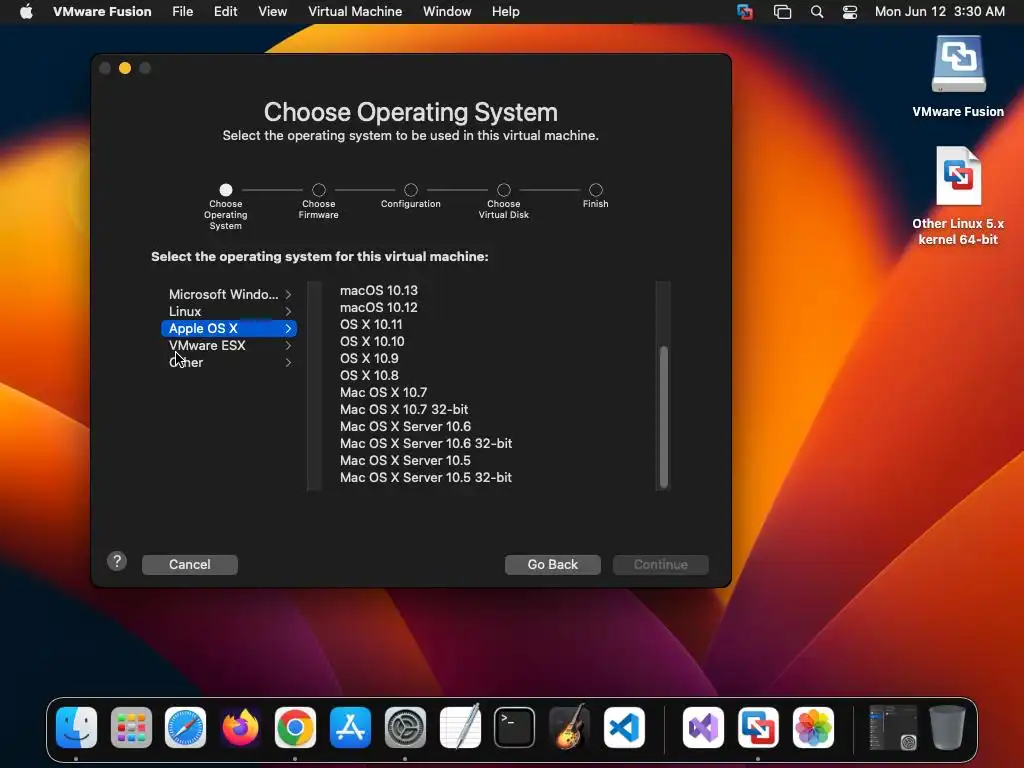Select OS X 10.9
Image resolution: width=1024 pixels, height=768 pixels.
[369, 359]
